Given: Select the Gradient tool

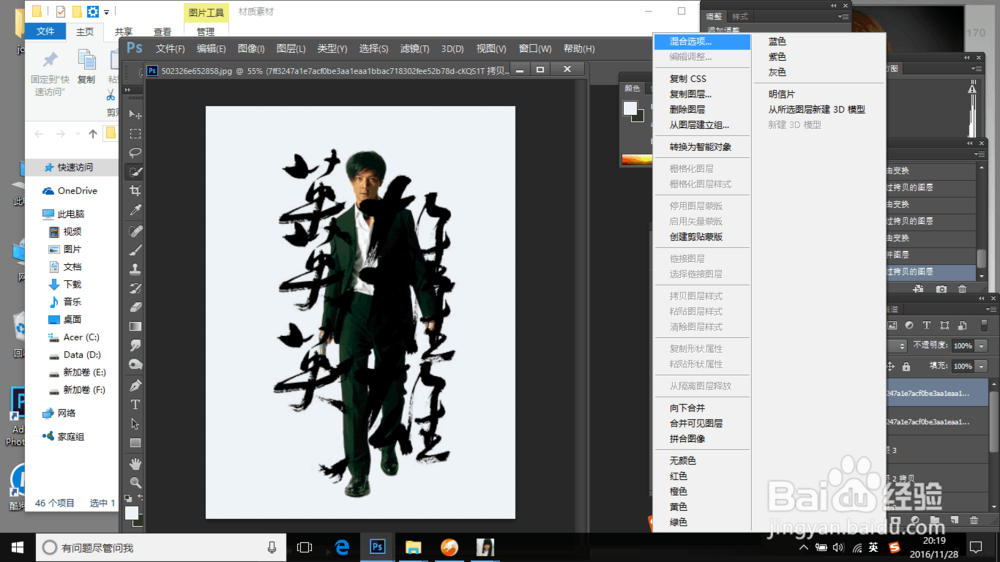Looking at the screenshot, I should point(135,327).
